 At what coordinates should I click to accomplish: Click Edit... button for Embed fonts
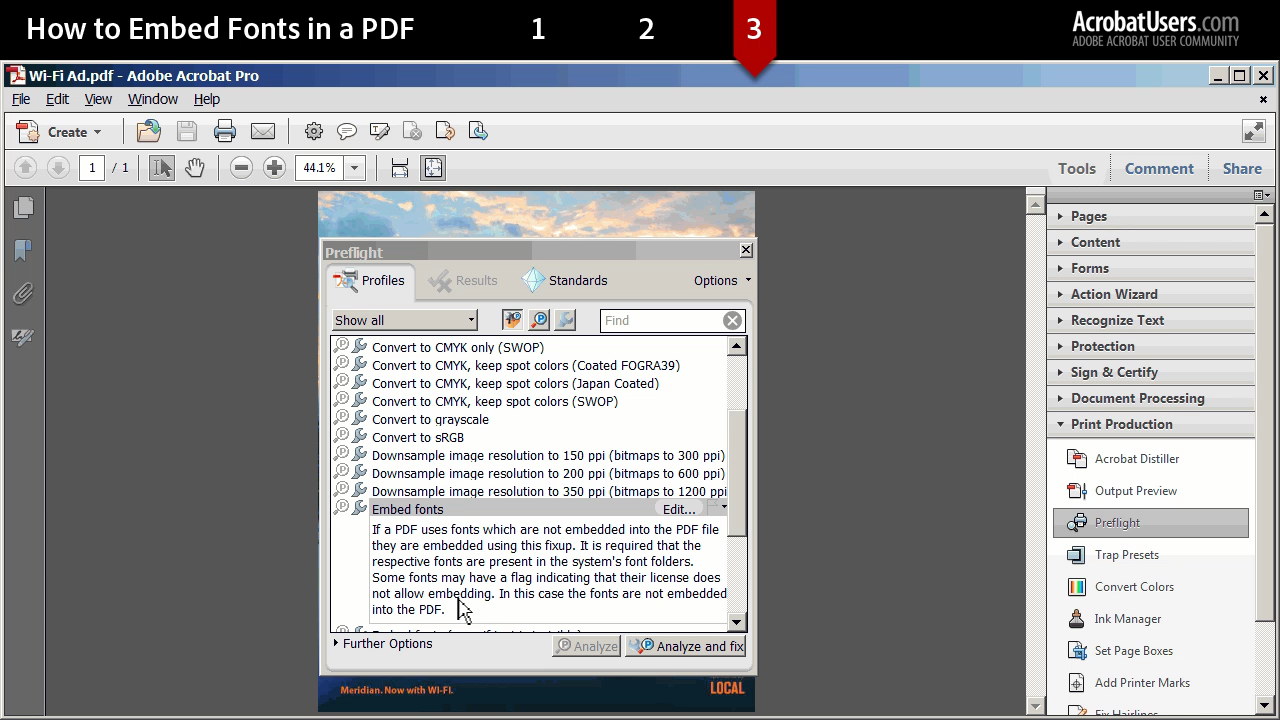click(x=679, y=510)
